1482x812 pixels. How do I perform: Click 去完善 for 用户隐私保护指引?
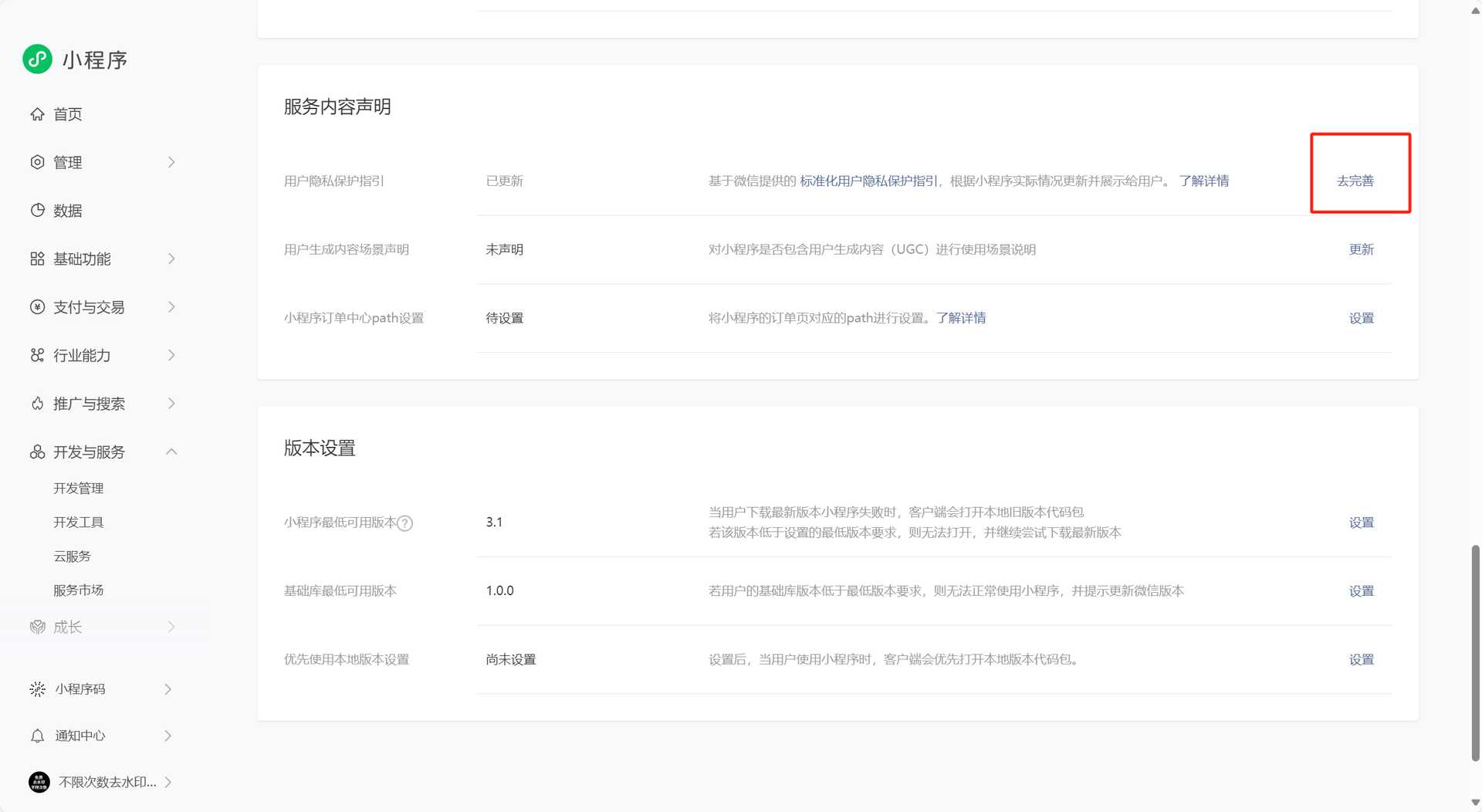(x=1355, y=181)
